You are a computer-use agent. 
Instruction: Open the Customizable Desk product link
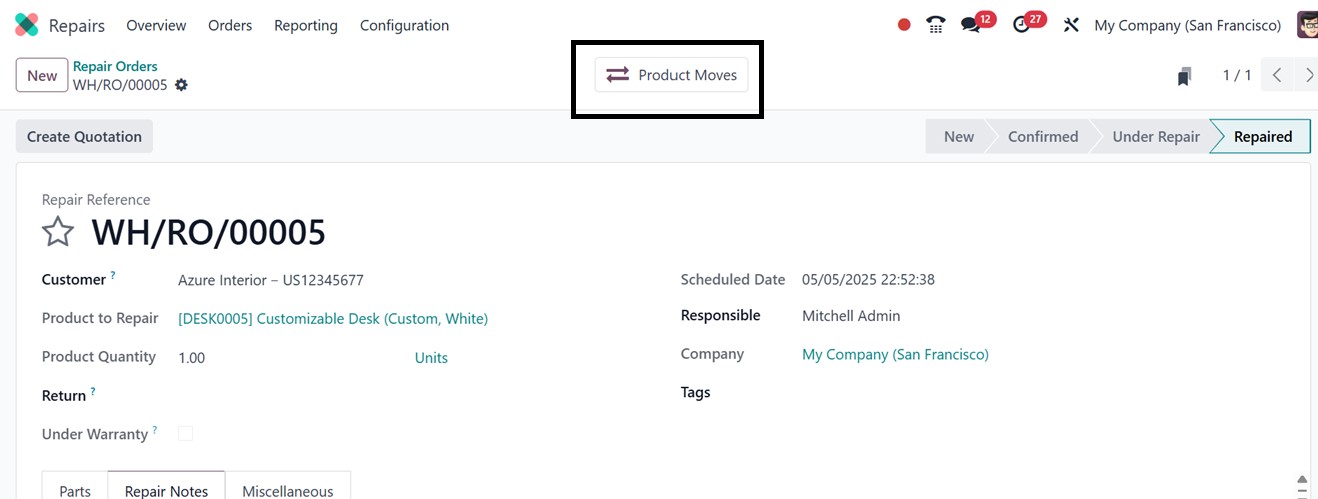pyautogui.click(x=333, y=319)
